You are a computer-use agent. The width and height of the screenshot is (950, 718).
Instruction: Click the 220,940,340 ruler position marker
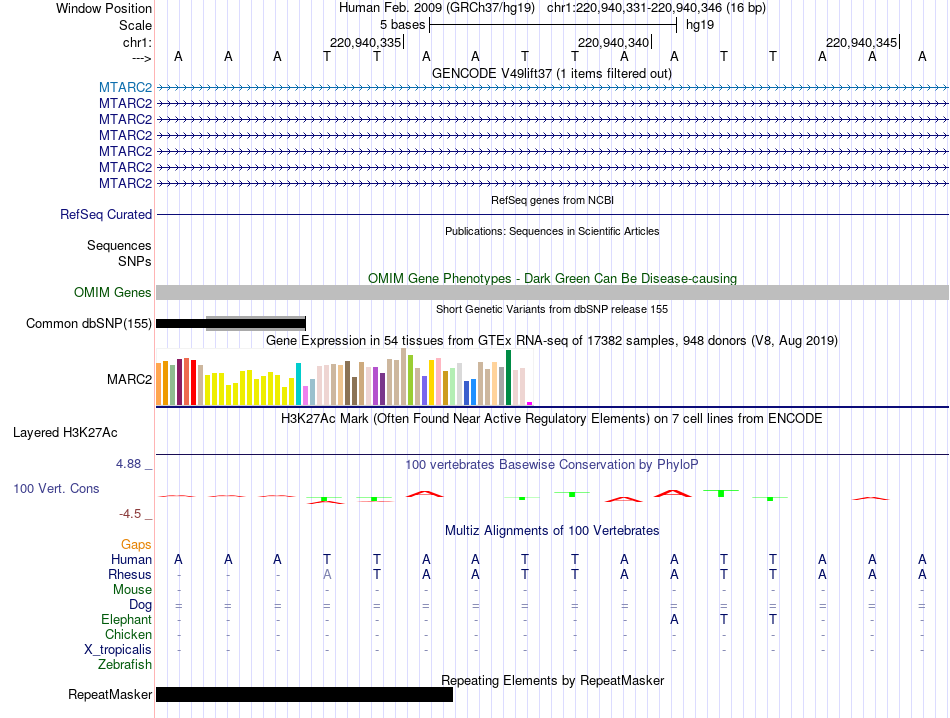pos(614,42)
